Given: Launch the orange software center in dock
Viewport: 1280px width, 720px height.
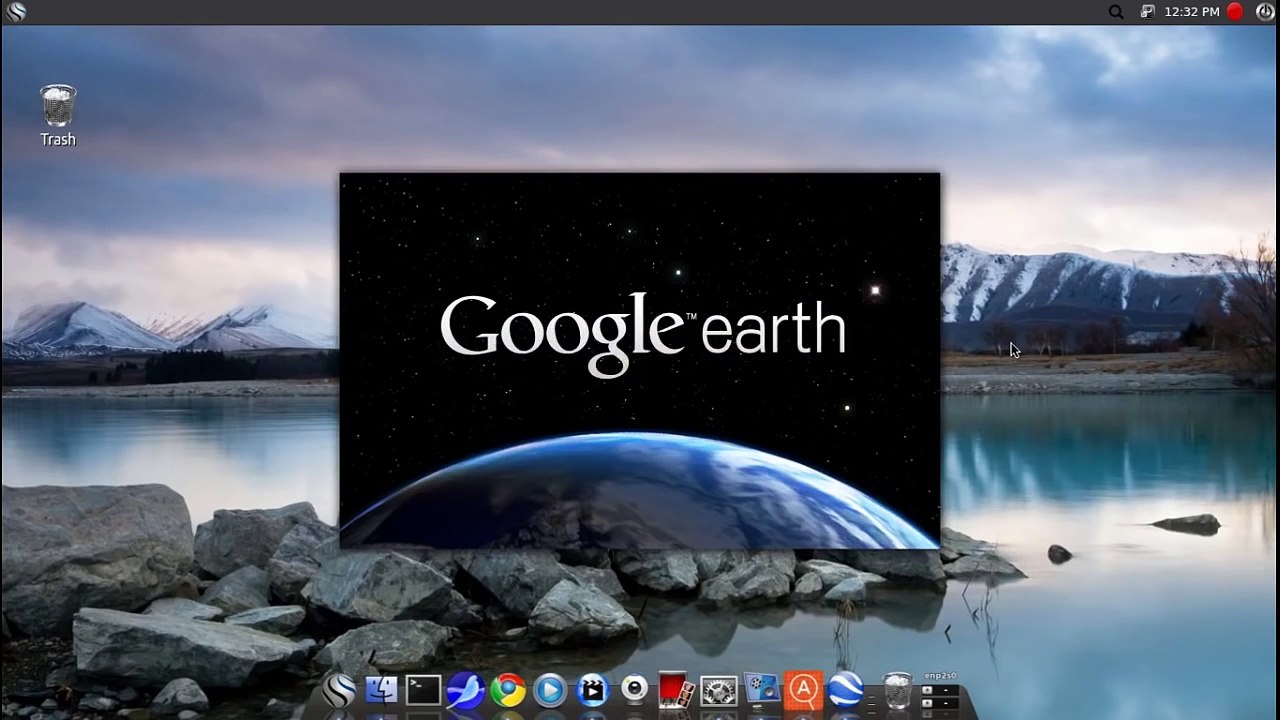Looking at the screenshot, I should point(803,690).
